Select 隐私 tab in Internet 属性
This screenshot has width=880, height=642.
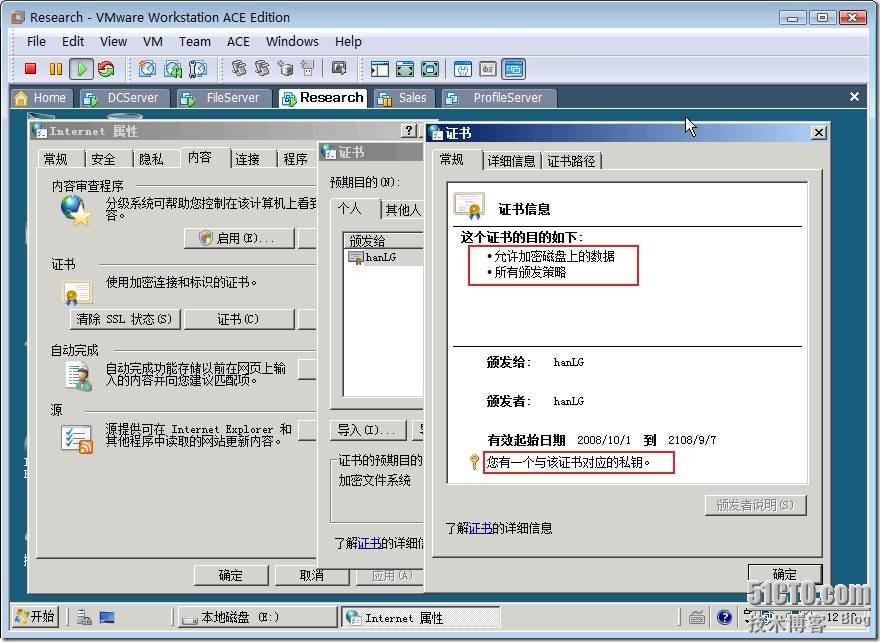(151, 159)
